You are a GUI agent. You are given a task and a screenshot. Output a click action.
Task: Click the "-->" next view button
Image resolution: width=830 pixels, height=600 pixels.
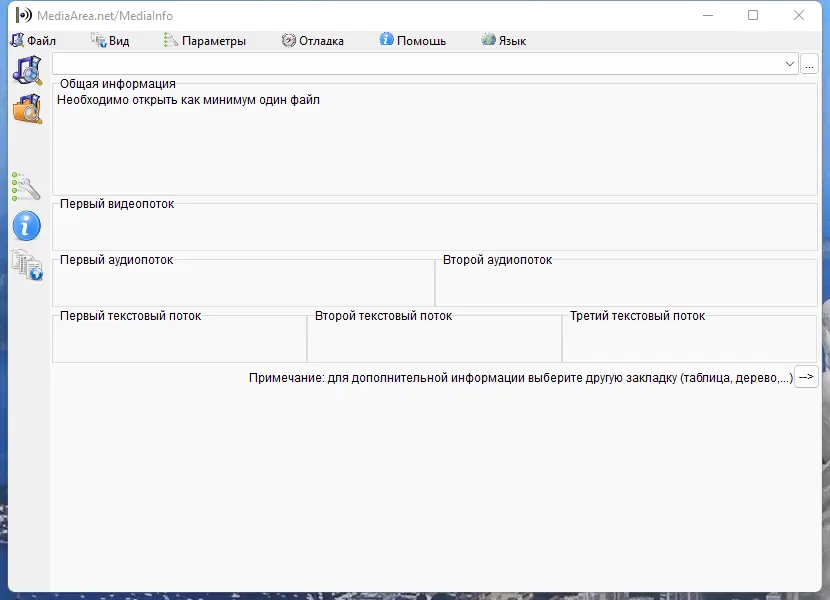pyautogui.click(x=806, y=377)
